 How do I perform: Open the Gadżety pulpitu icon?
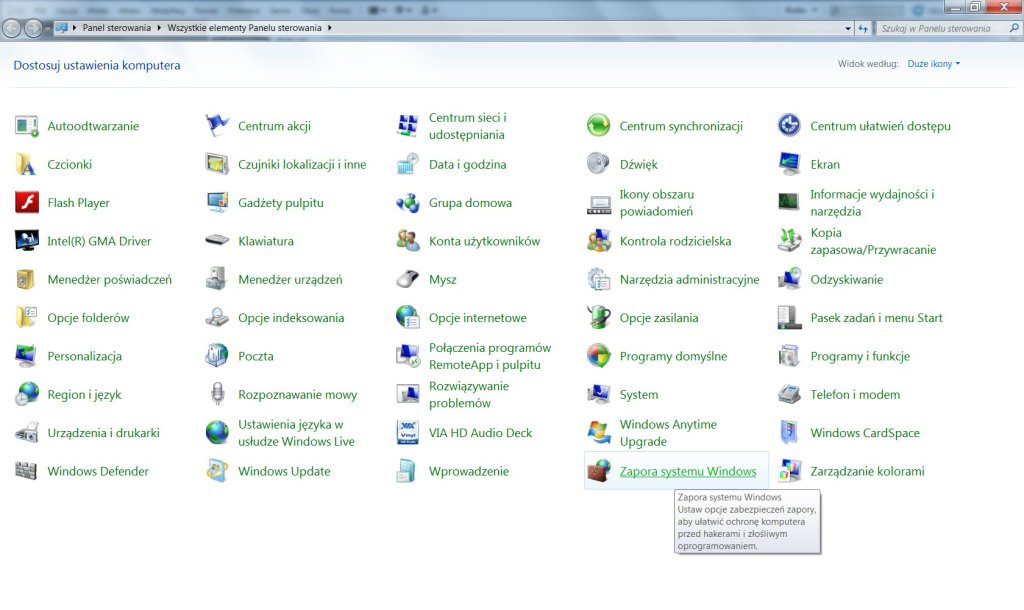pos(217,202)
